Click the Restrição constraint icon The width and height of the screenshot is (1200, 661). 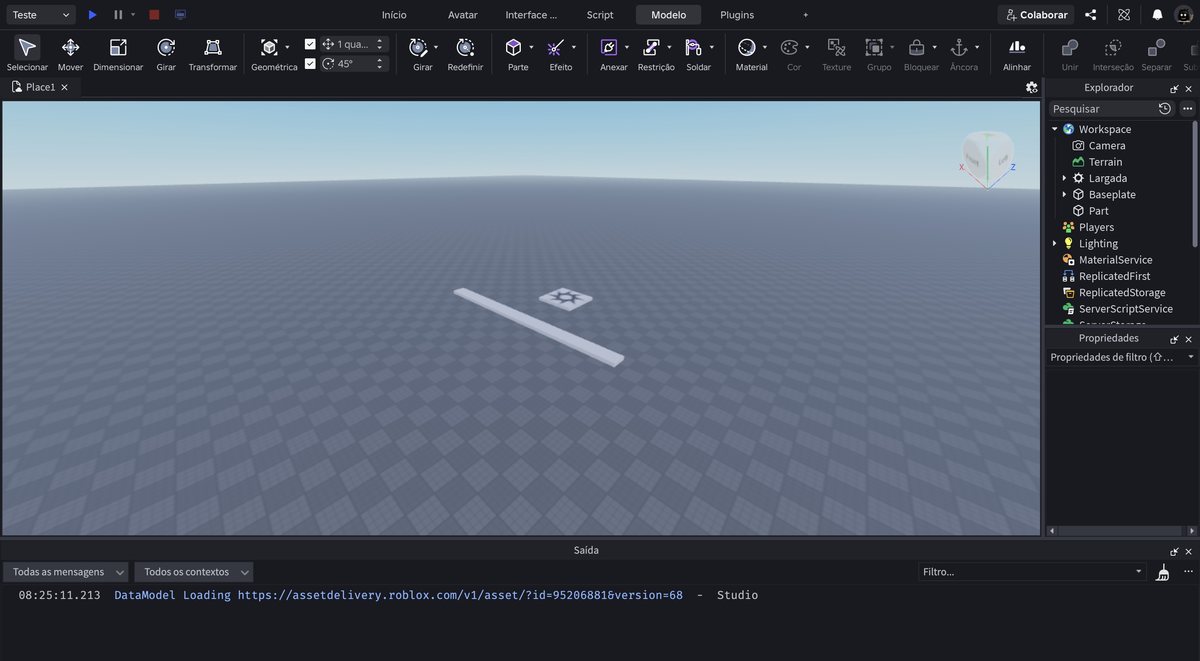(651, 47)
